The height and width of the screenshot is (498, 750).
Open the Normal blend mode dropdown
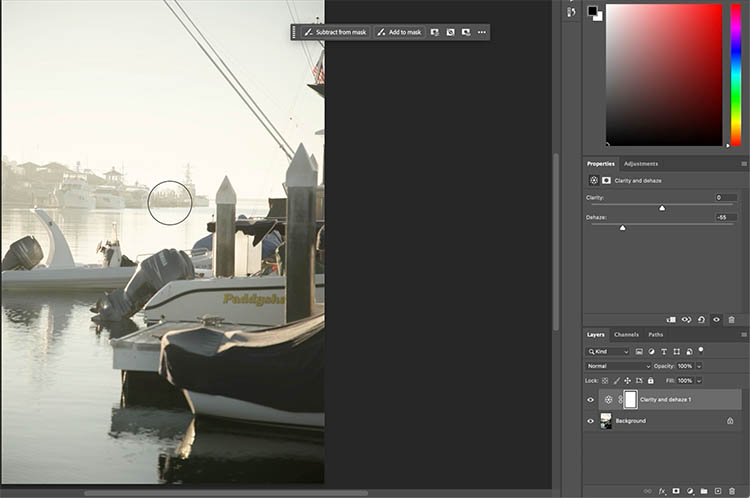pos(616,366)
